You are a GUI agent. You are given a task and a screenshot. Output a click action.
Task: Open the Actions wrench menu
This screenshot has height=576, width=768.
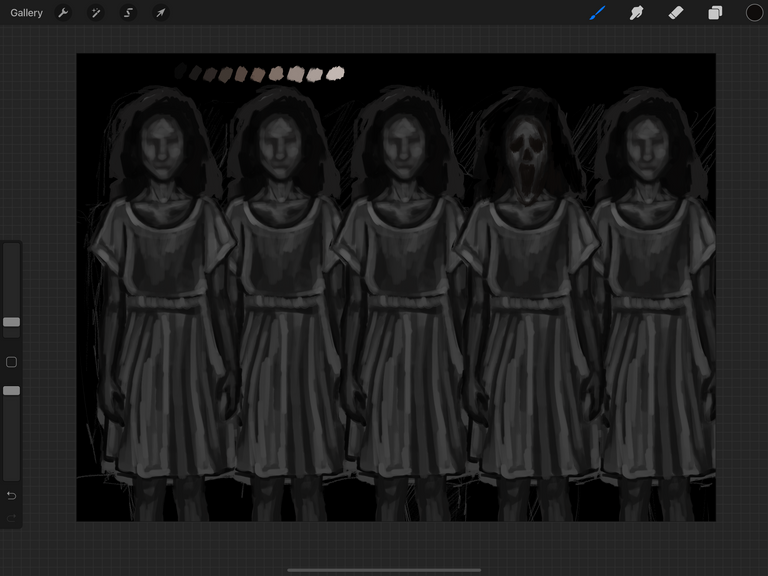(x=63, y=13)
